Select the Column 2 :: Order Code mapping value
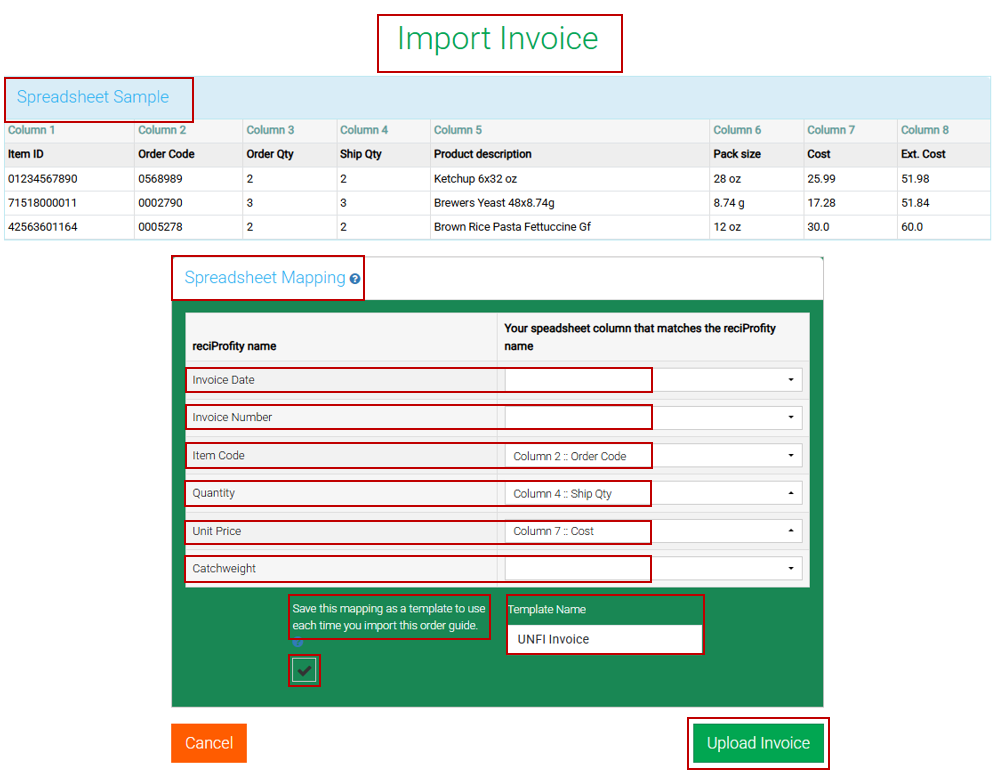The width and height of the screenshot is (998, 778). click(577, 455)
